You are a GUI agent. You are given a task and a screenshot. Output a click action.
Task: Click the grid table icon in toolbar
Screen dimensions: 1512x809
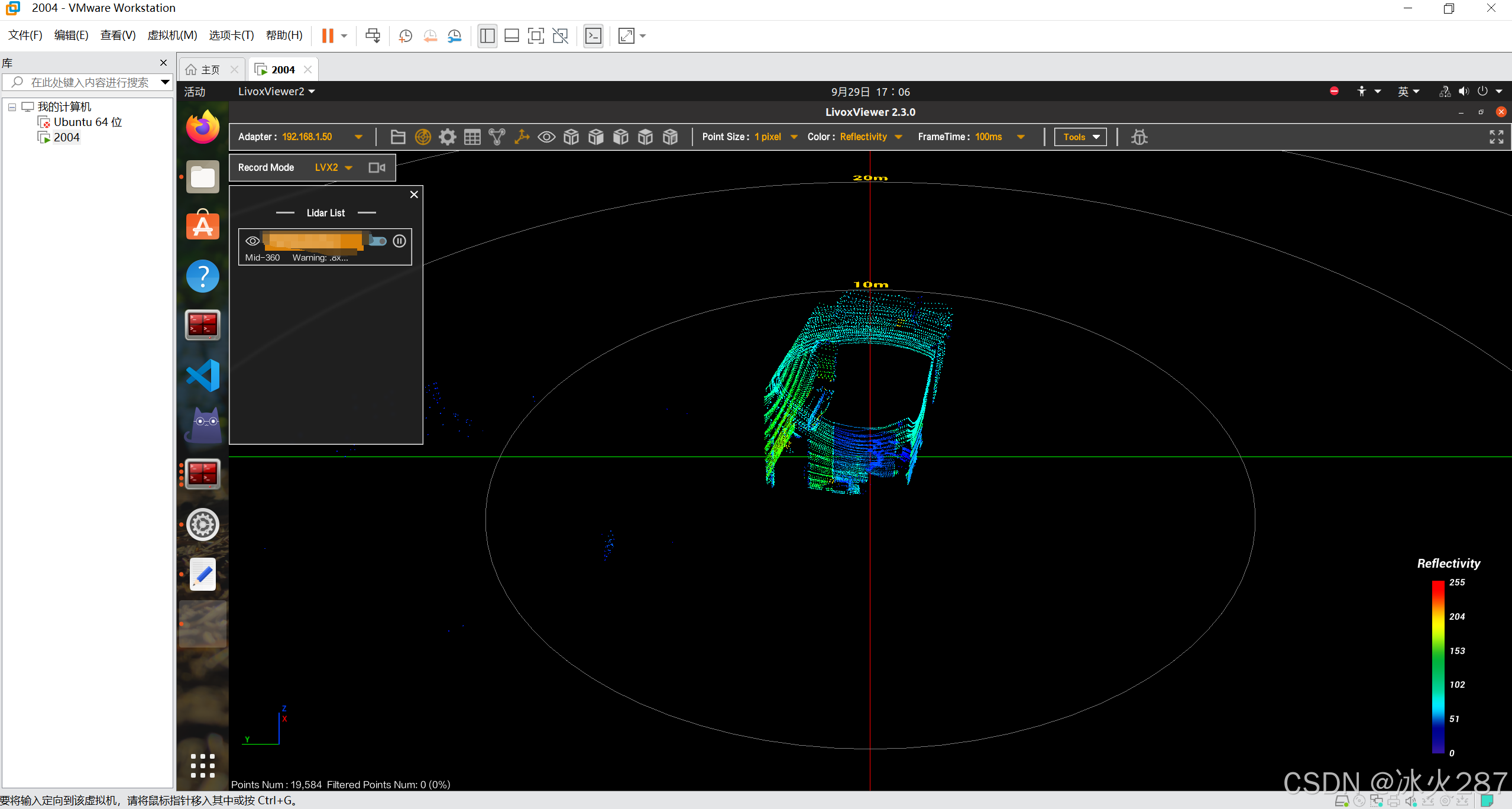click(x=472, y=137)
